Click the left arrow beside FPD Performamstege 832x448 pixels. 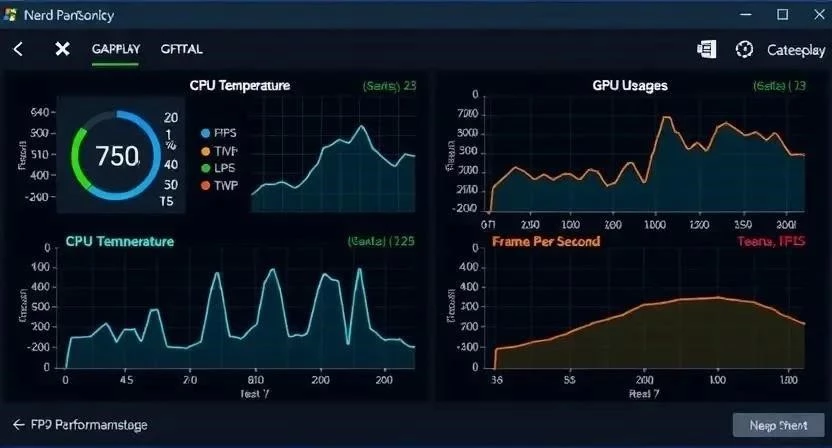[18, 425]
